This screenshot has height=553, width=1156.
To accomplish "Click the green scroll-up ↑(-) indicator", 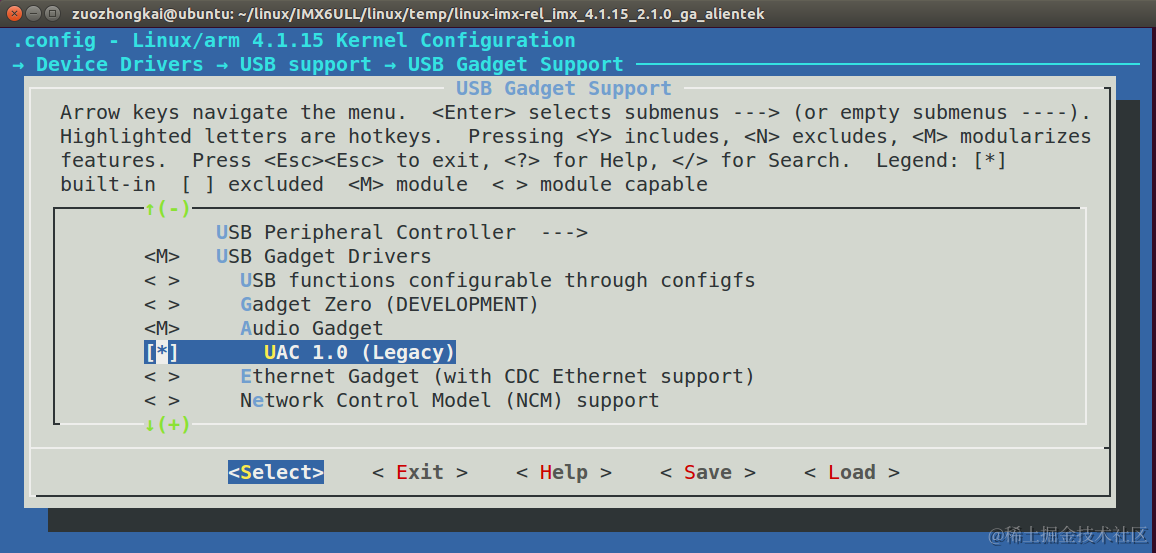I will pos(167,209).
